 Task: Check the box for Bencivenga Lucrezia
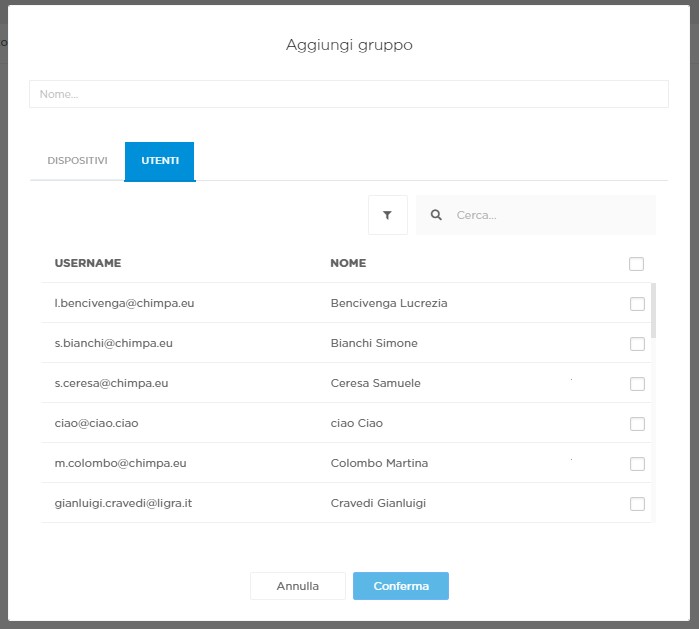[x=637, y=304]
